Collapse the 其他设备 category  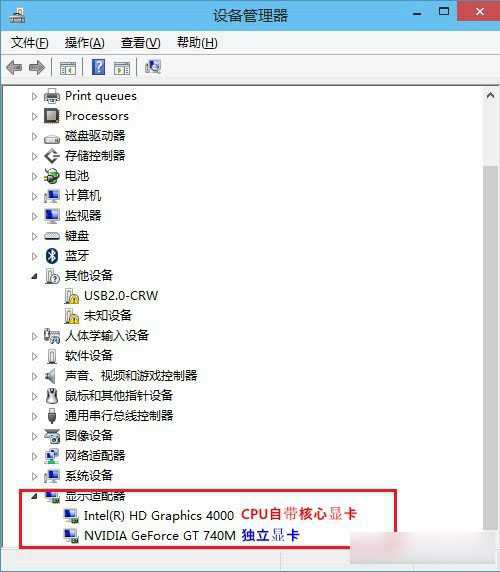[x=34, y=276]
